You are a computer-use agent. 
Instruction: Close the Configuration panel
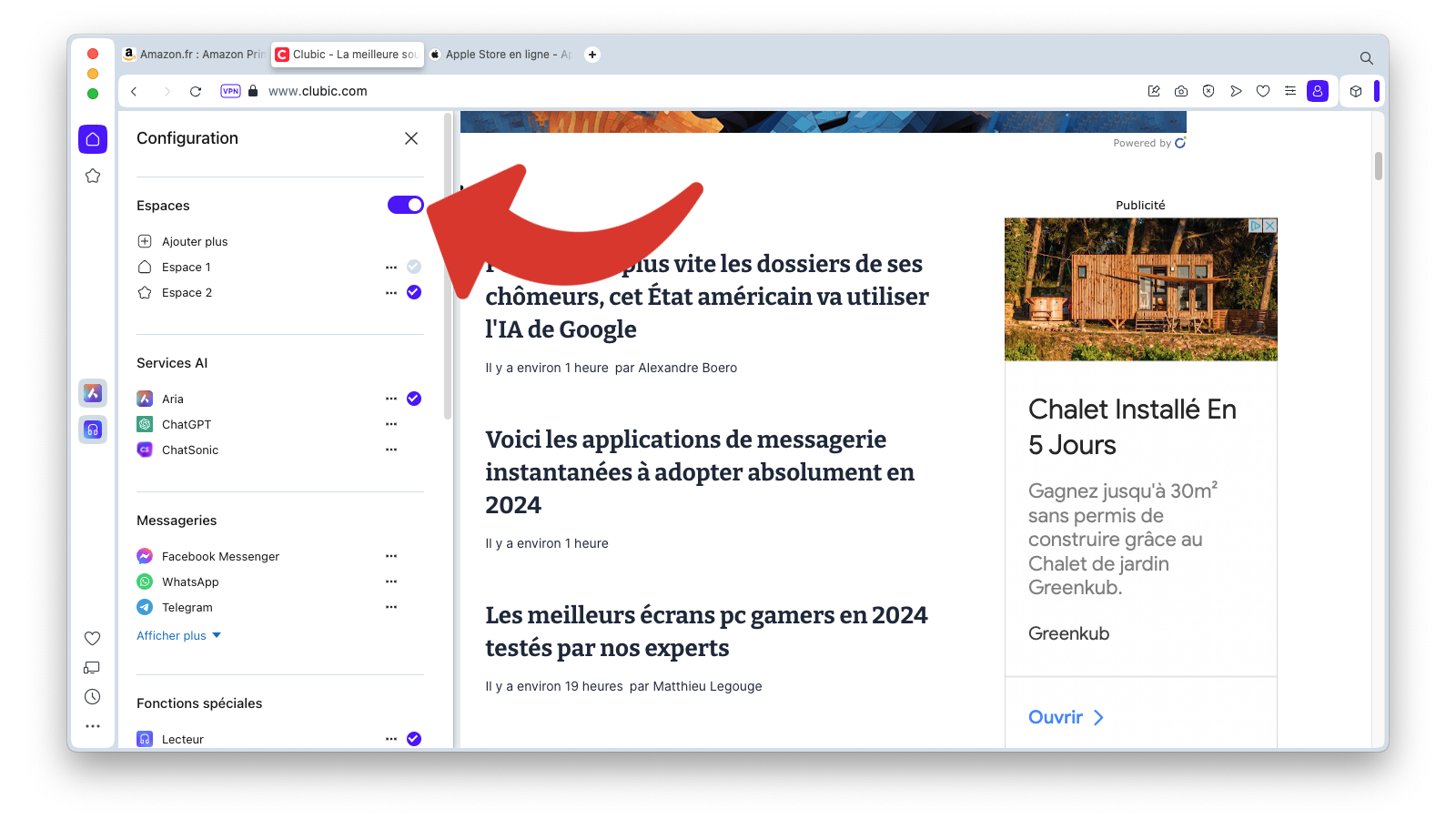(x=411, y=138)
